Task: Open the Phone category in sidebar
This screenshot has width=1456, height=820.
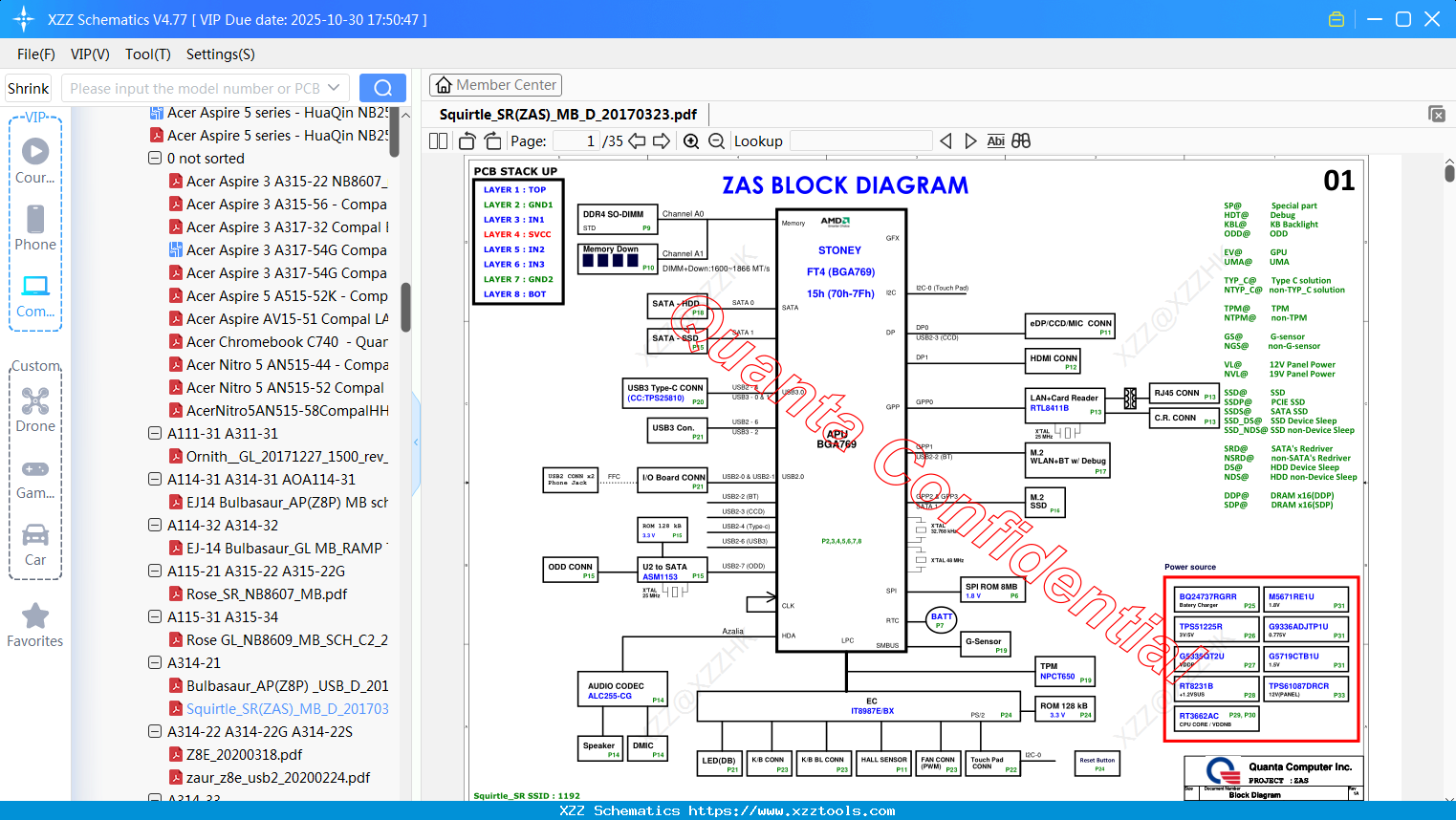Action: pos(35,227)
